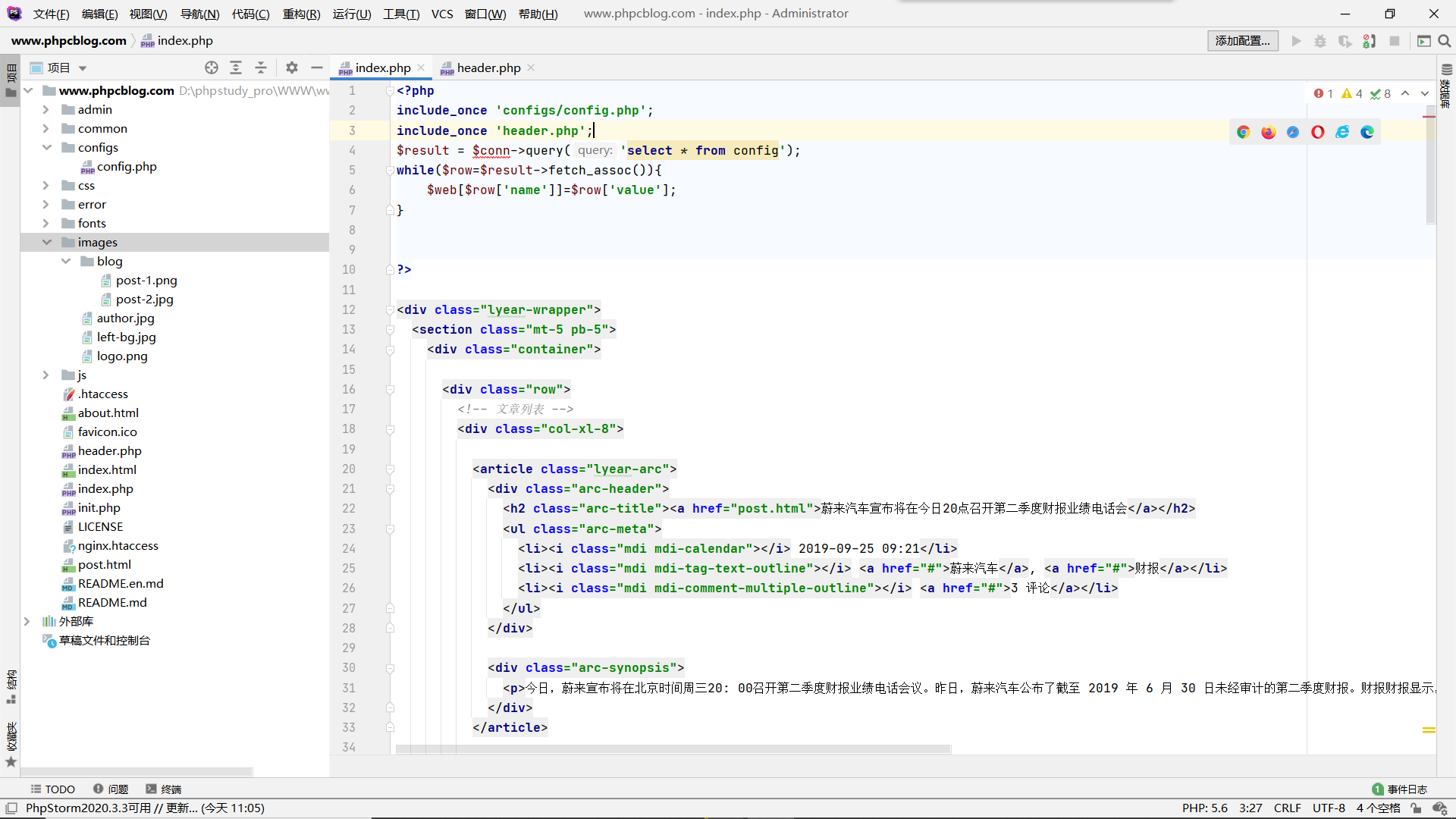Hide the project tool window

pyautogui.click(x=317, y=67)
